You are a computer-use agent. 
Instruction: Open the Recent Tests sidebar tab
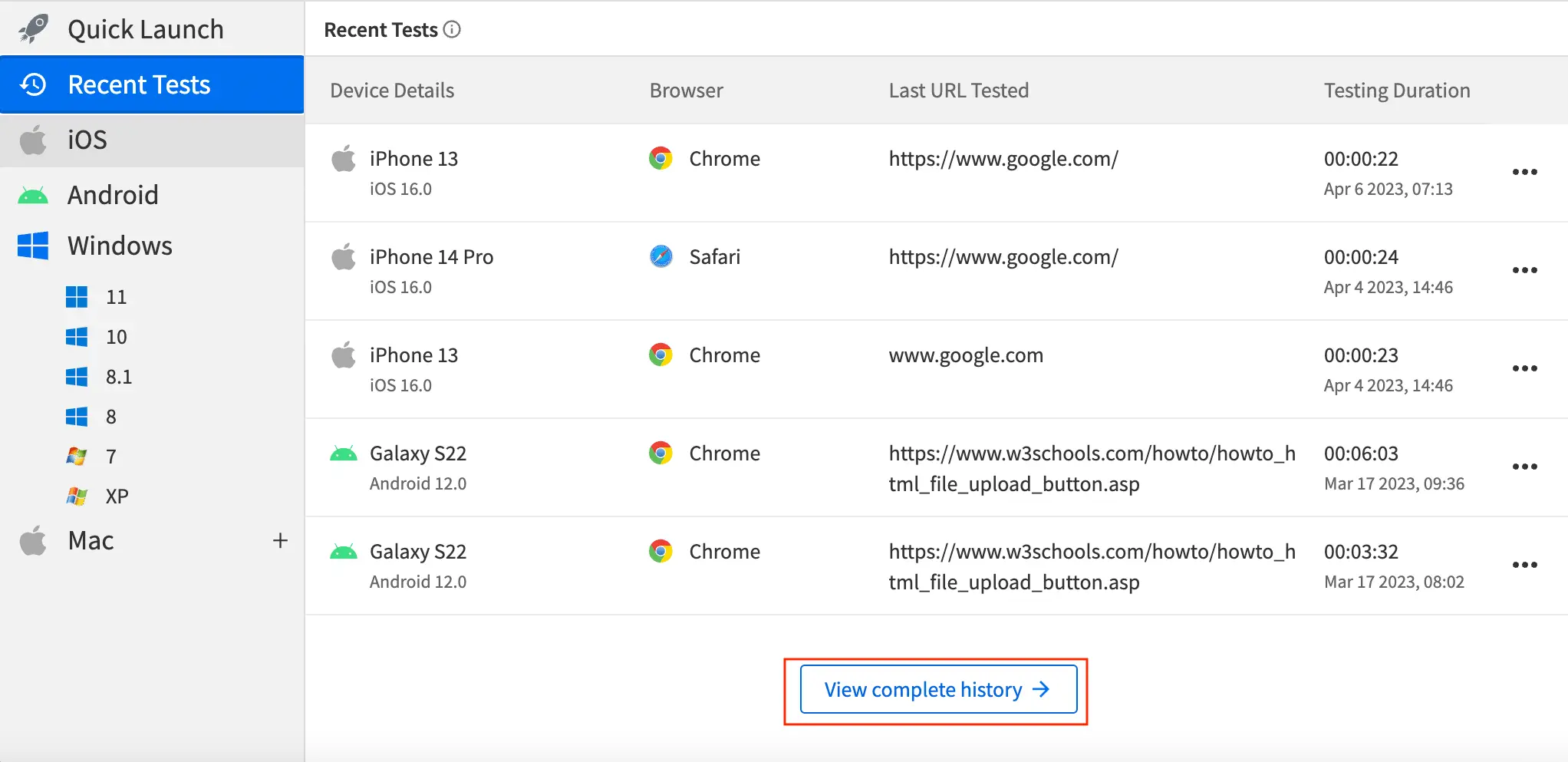click(139, 84)
